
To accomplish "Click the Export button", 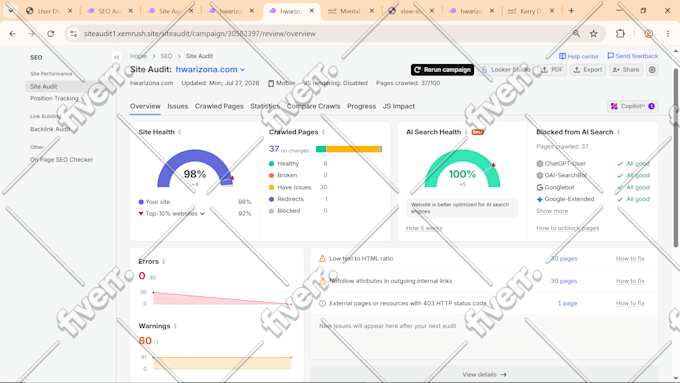I will click(x=588, y=69).
